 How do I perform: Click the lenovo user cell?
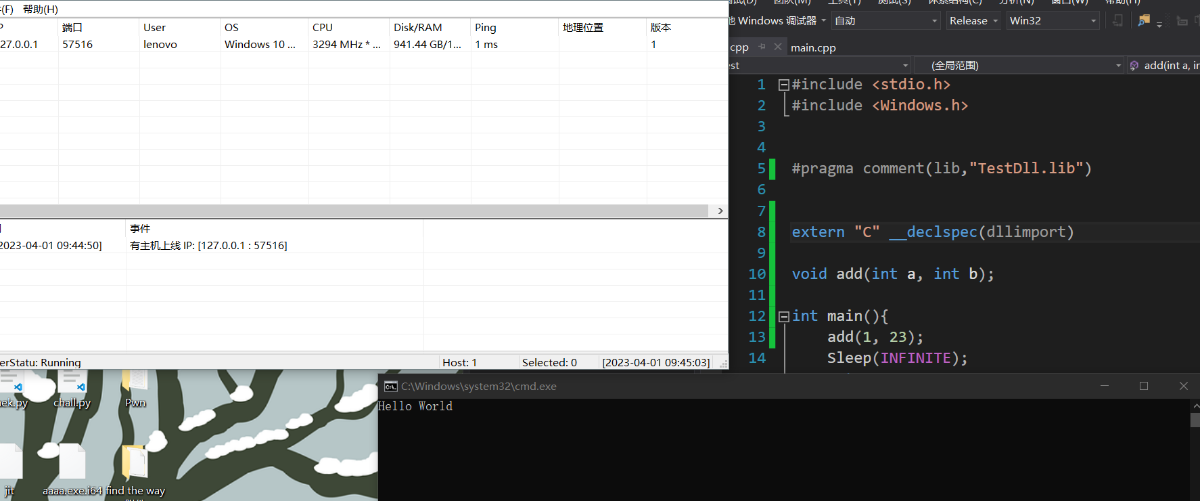[160, 44]
